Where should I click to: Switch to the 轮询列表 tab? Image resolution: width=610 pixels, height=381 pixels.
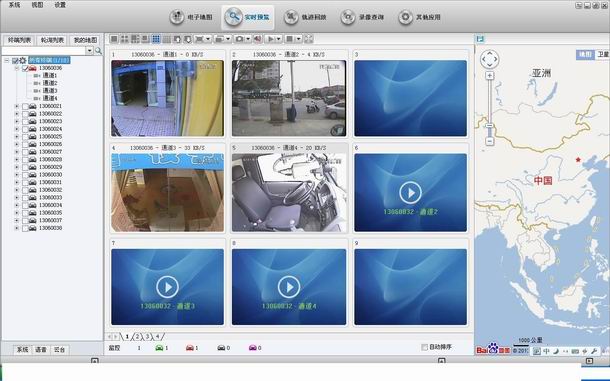click(x=52, y=40)
